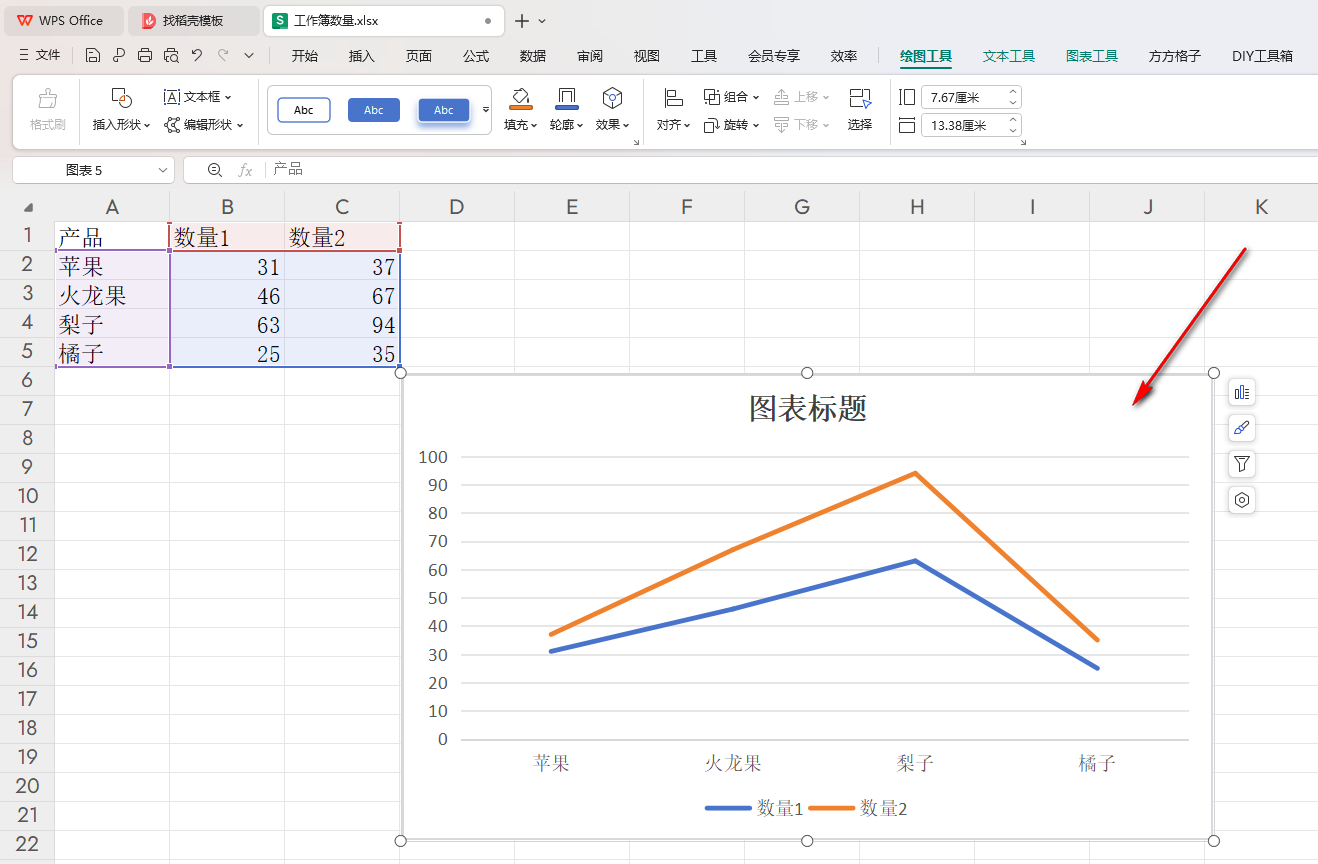Click the Align (对齐) icon

point(673,98)
